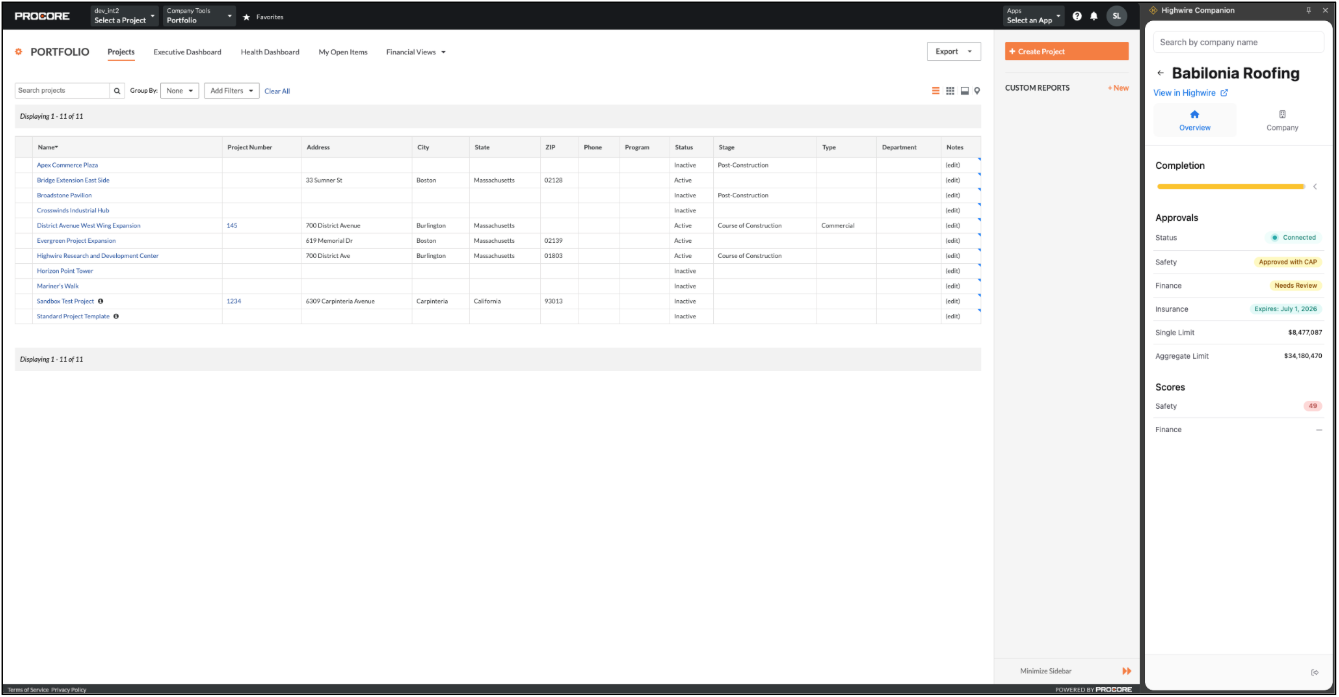Screen dimensions: 1339x697
Task: Go back using the arrow beside Babilonia Roofing
Action: point(1160,73)
